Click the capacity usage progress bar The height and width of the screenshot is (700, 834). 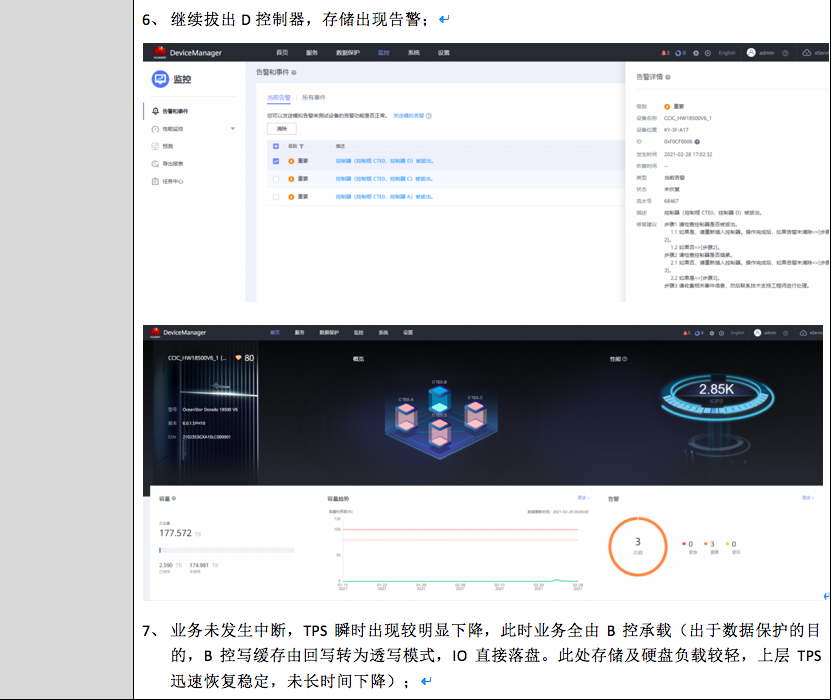coord(226,550)
